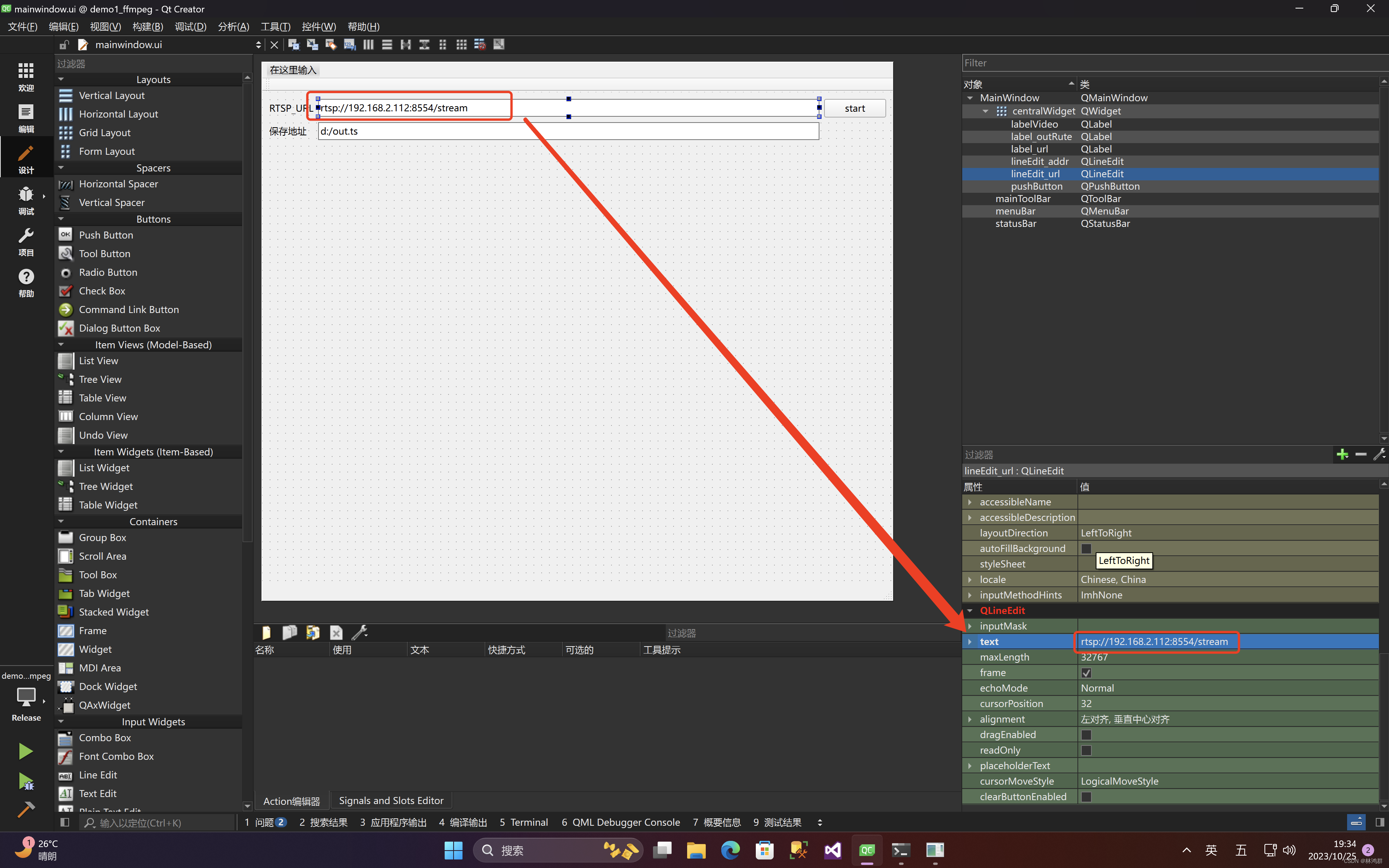
Task: Expand the alignment property
Action: [x=970, y=719]
